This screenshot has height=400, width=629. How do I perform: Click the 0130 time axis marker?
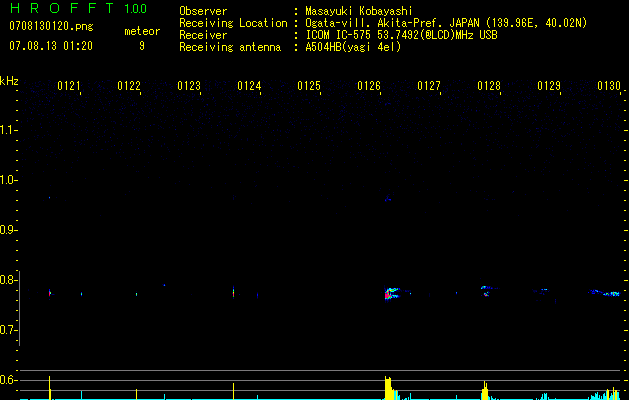click(609, 86)
